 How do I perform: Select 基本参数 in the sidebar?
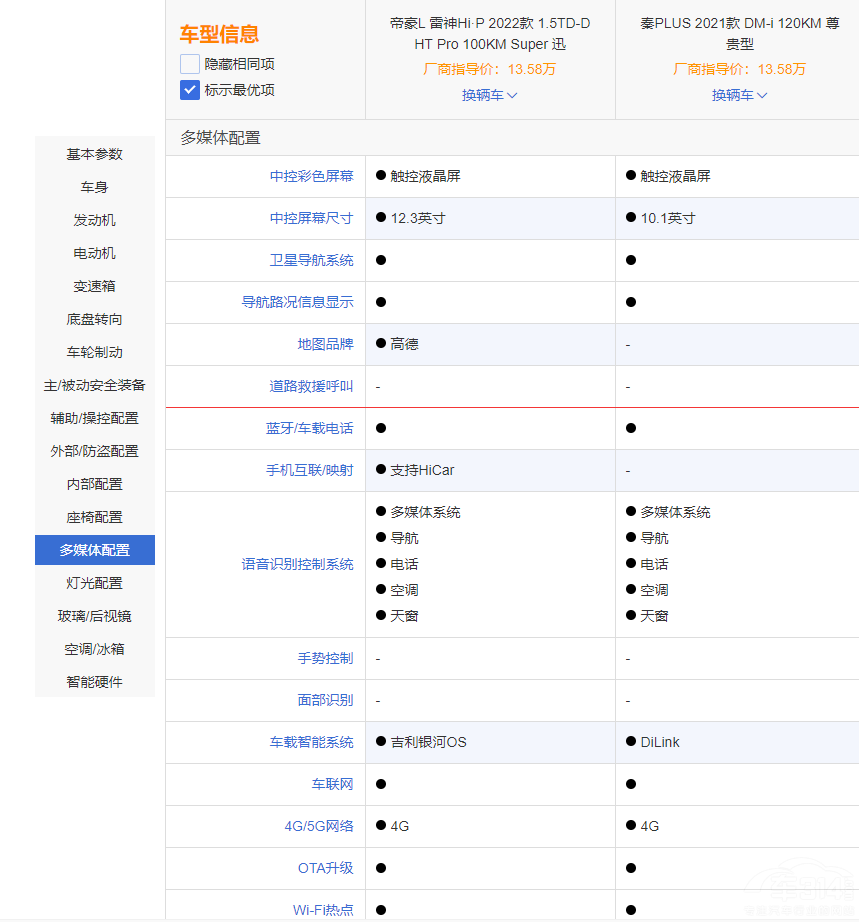coord(95,154)
